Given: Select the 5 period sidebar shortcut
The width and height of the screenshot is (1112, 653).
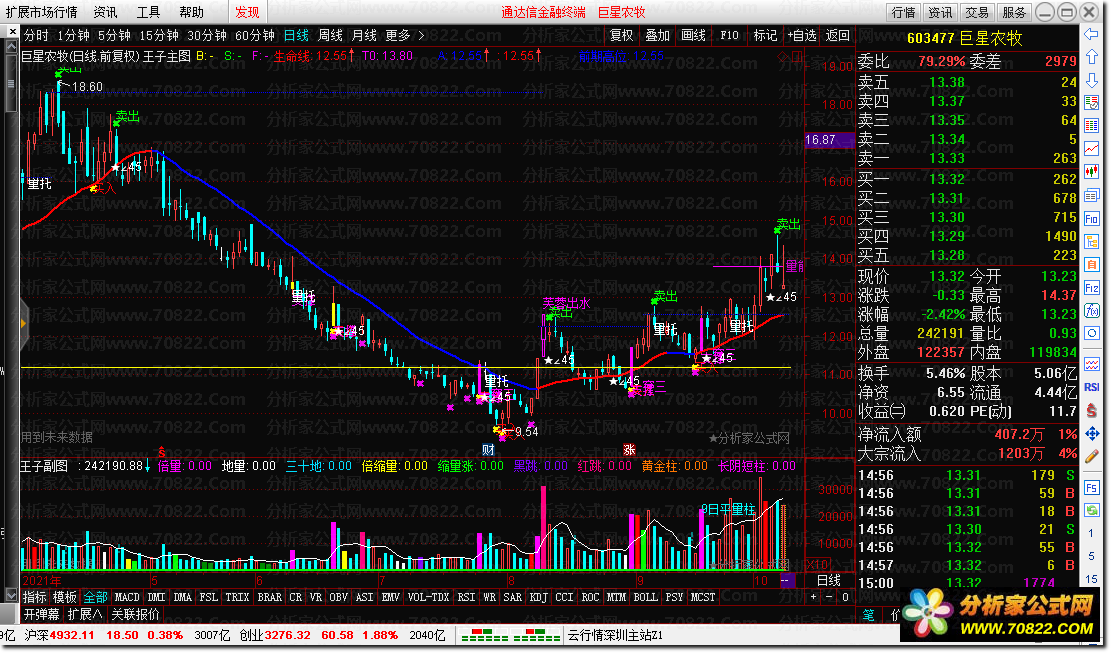Looking at the screenshot, I should point(1091,557).
